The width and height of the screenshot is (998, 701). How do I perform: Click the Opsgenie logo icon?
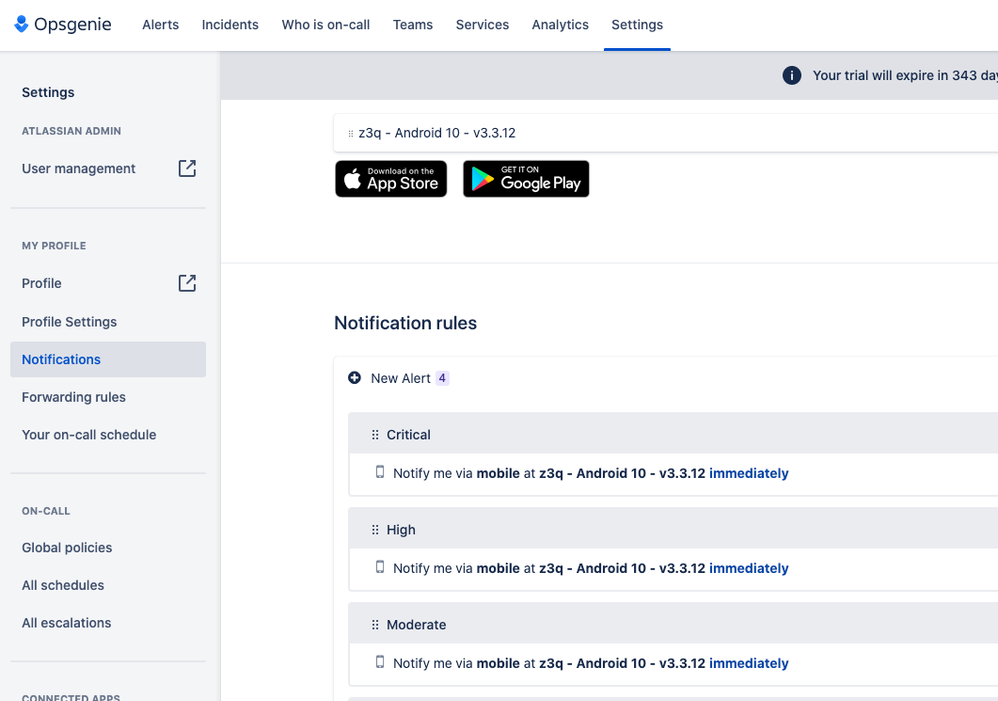[x=21, y=24]
